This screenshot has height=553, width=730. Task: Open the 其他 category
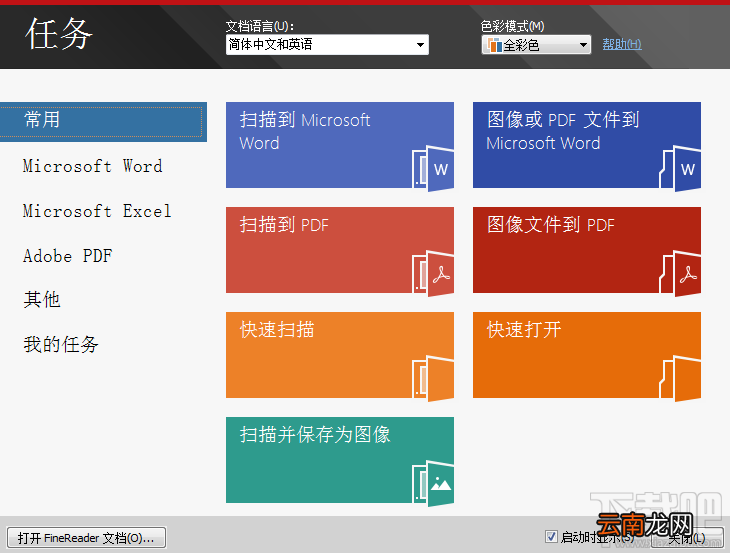(42, 299)
